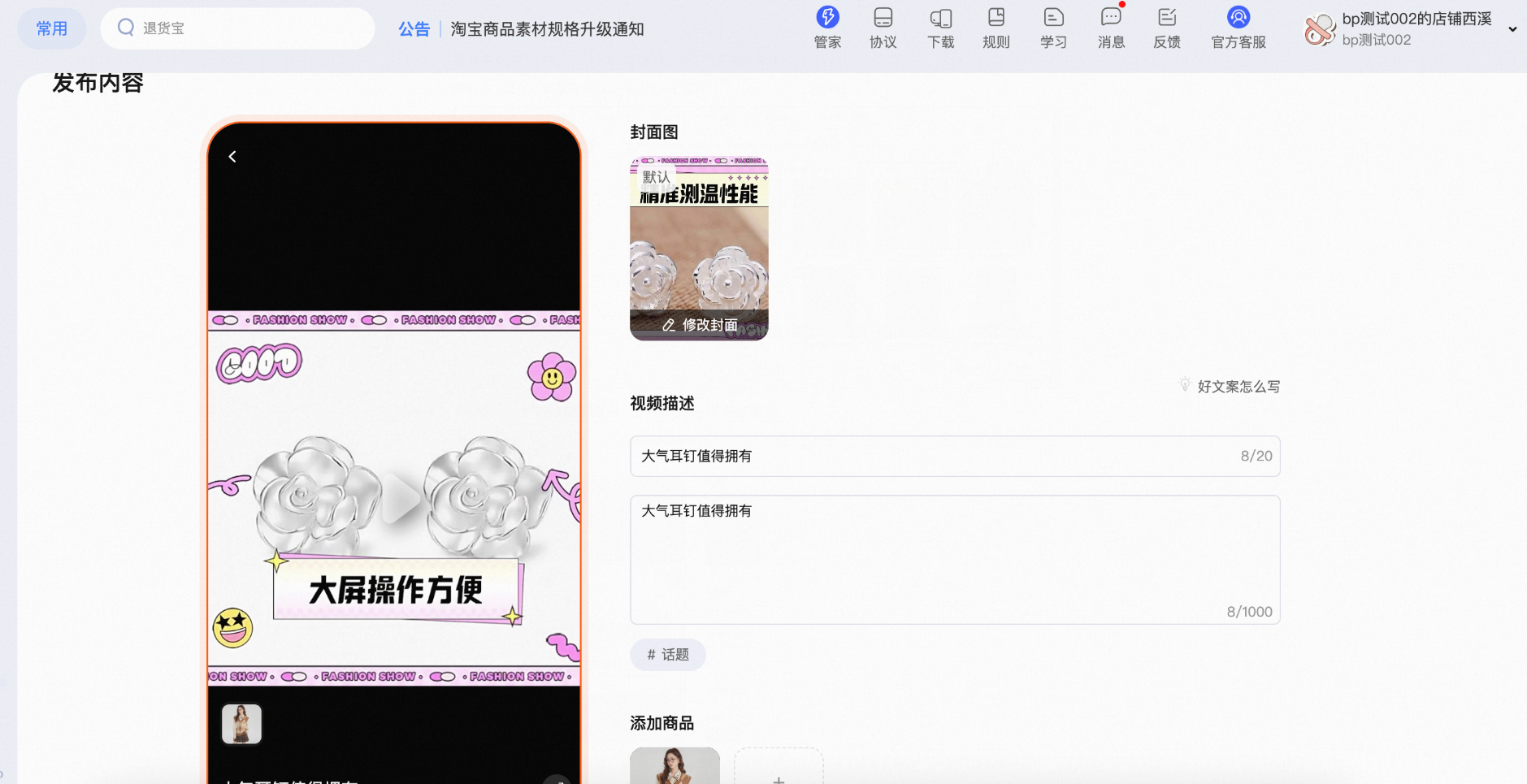This screenshot has height=784, width=1527.
Task: Edit the long video description textarea
Action: pos(955,560)
